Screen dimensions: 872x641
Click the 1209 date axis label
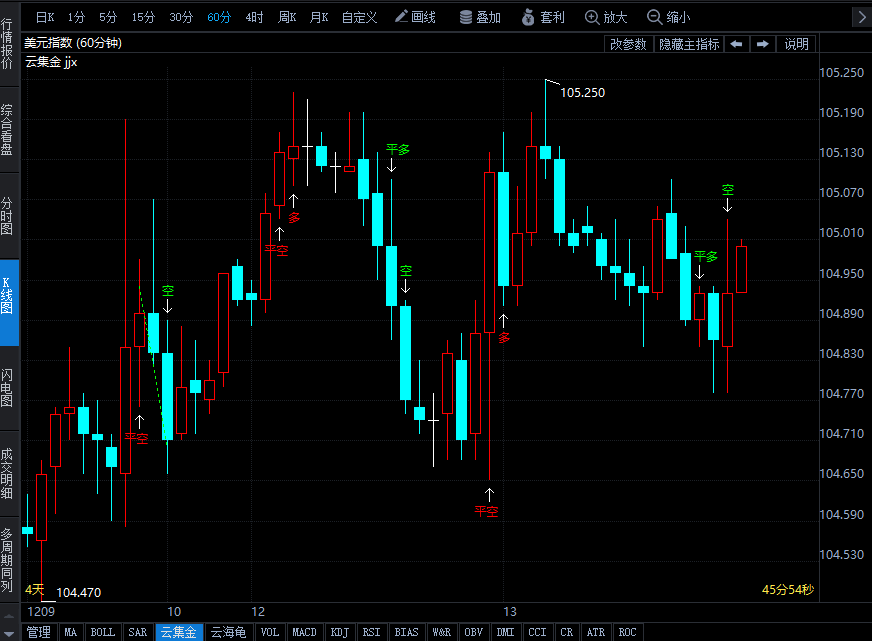tap(41, 612)
